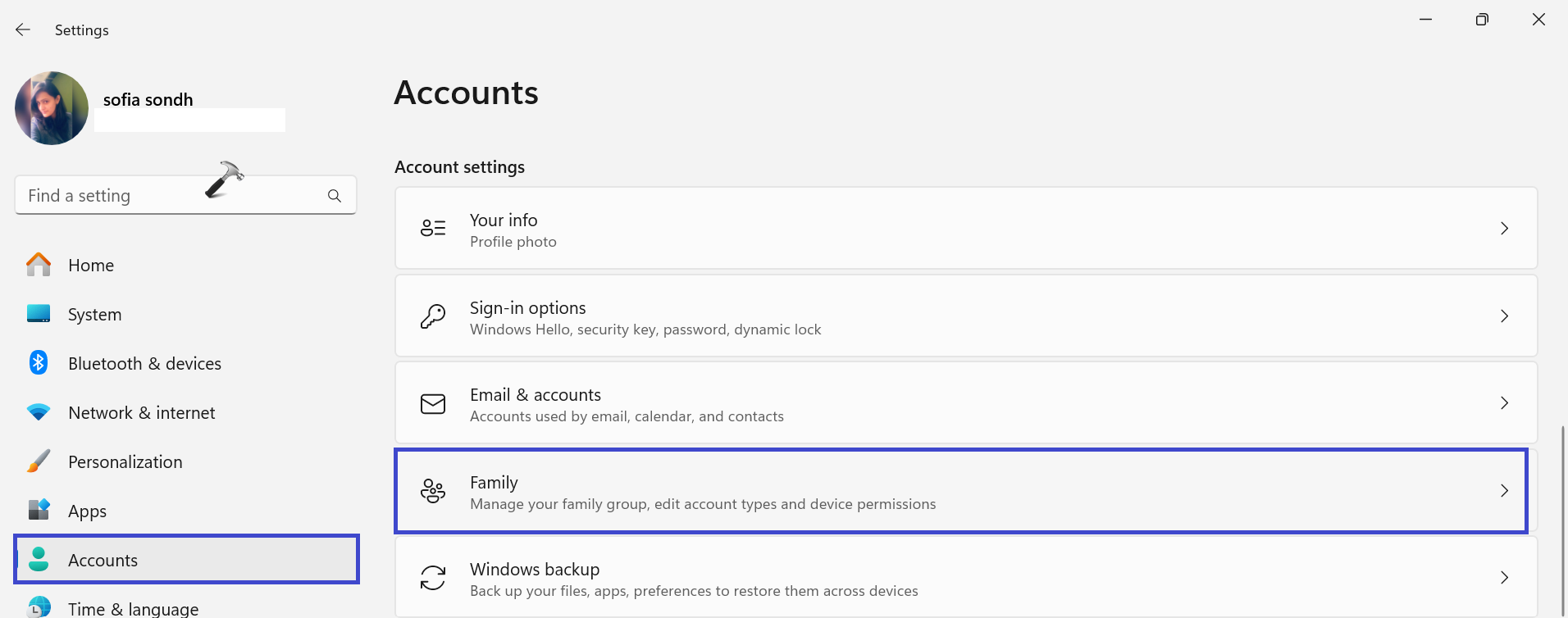Click the Network Wi-Fi icon
The width and height of the screenshot is (1568, 618).
point(39,412)
